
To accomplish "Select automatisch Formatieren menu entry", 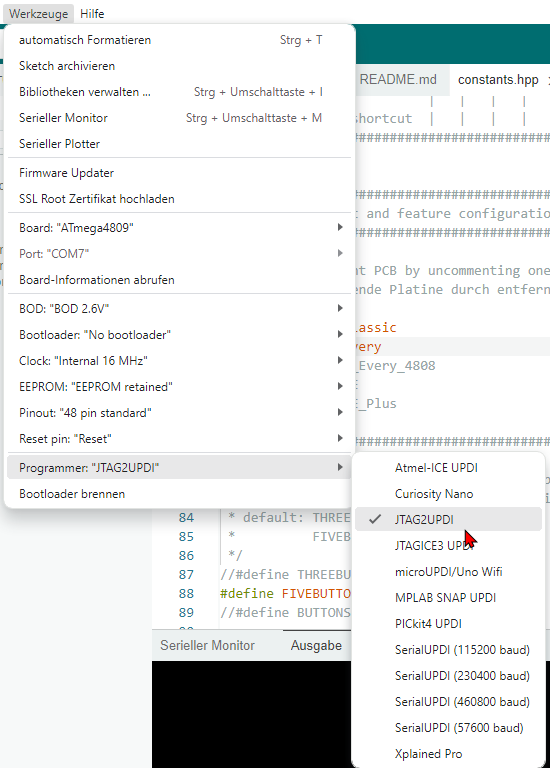I will (x=179, y=40).
